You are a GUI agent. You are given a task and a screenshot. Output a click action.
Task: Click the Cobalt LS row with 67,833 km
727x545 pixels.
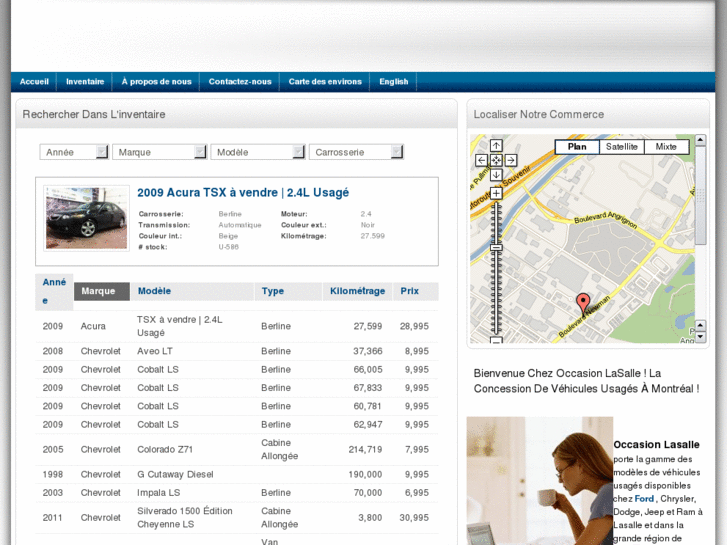(x=236, y=388)
